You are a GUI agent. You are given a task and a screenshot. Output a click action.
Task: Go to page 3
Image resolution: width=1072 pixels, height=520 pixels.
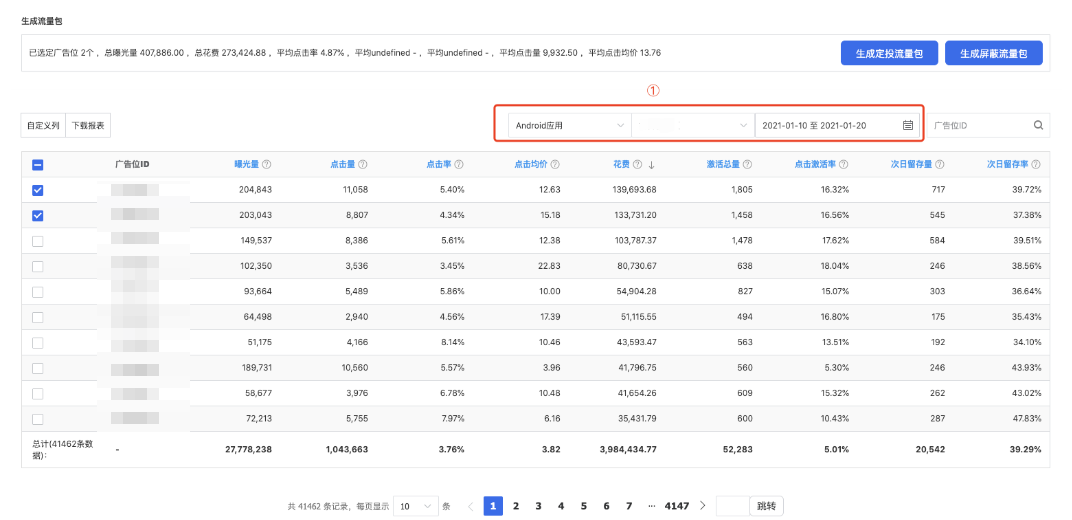[539, 506]
